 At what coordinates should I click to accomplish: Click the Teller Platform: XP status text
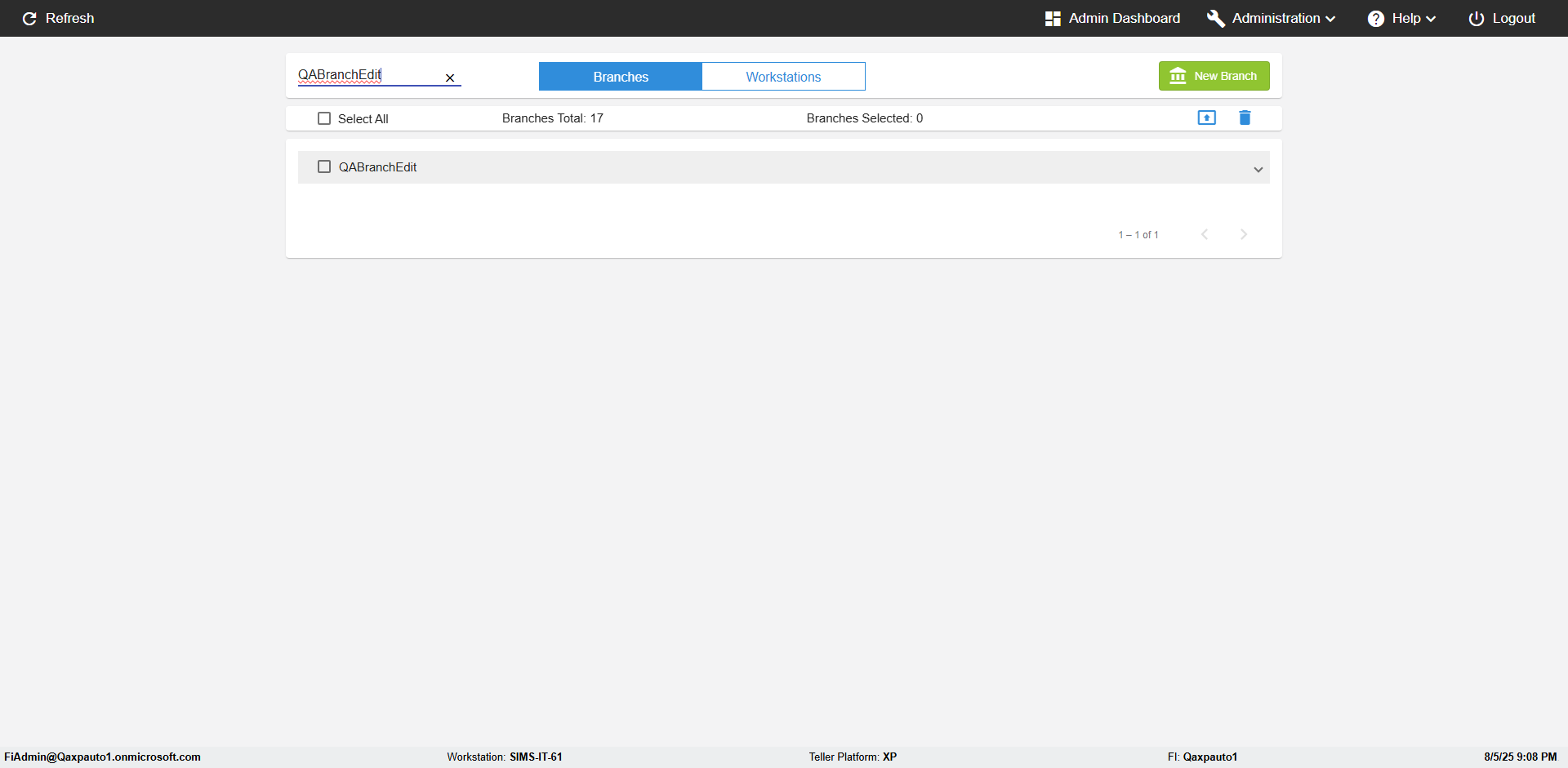tap(853, 757)
